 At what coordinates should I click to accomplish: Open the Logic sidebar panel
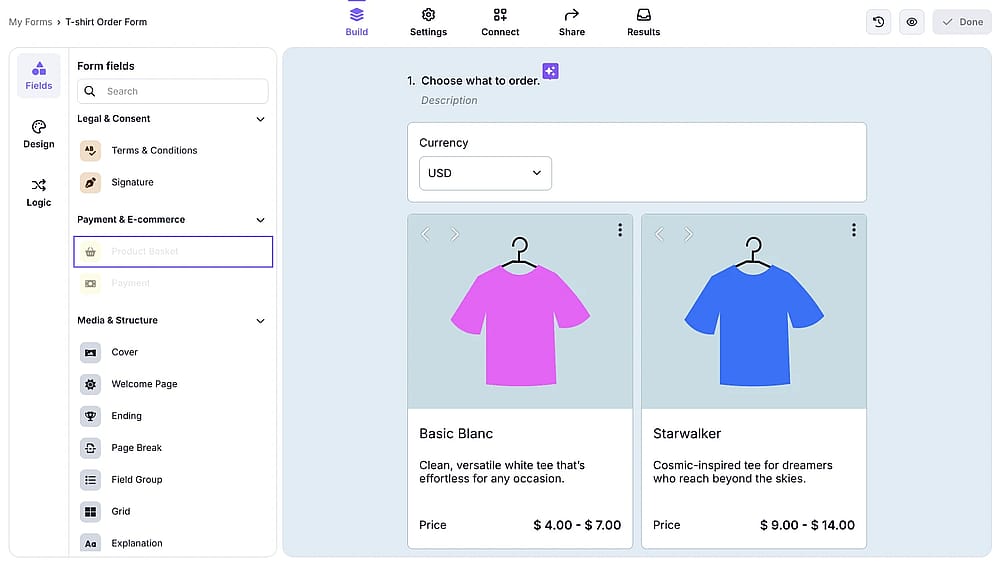[39, 193]
